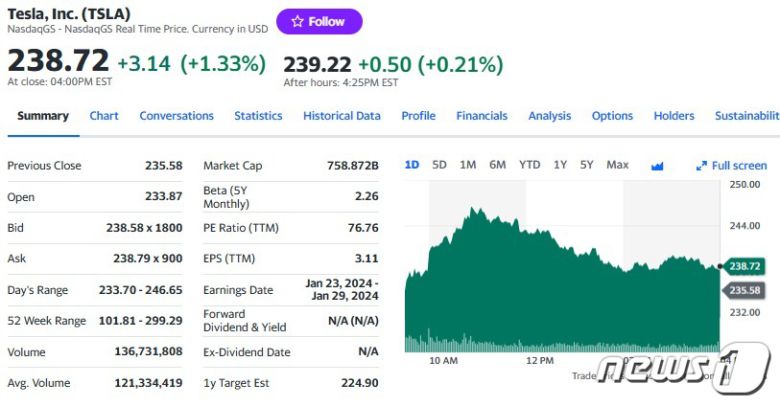Select the Analysis tab
780x406 pixels.
point(549,116)
